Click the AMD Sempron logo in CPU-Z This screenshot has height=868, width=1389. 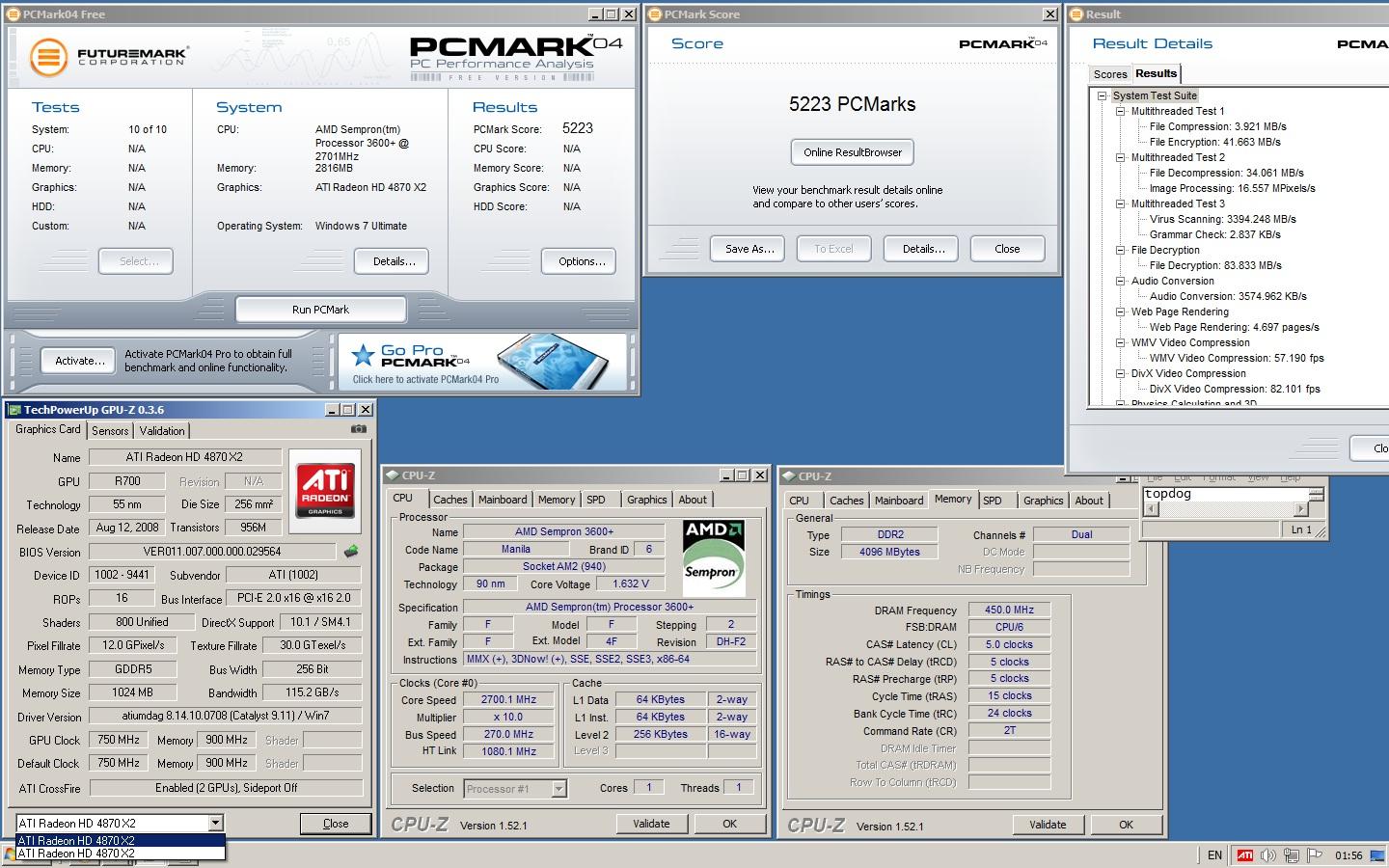tap(714, 557)
